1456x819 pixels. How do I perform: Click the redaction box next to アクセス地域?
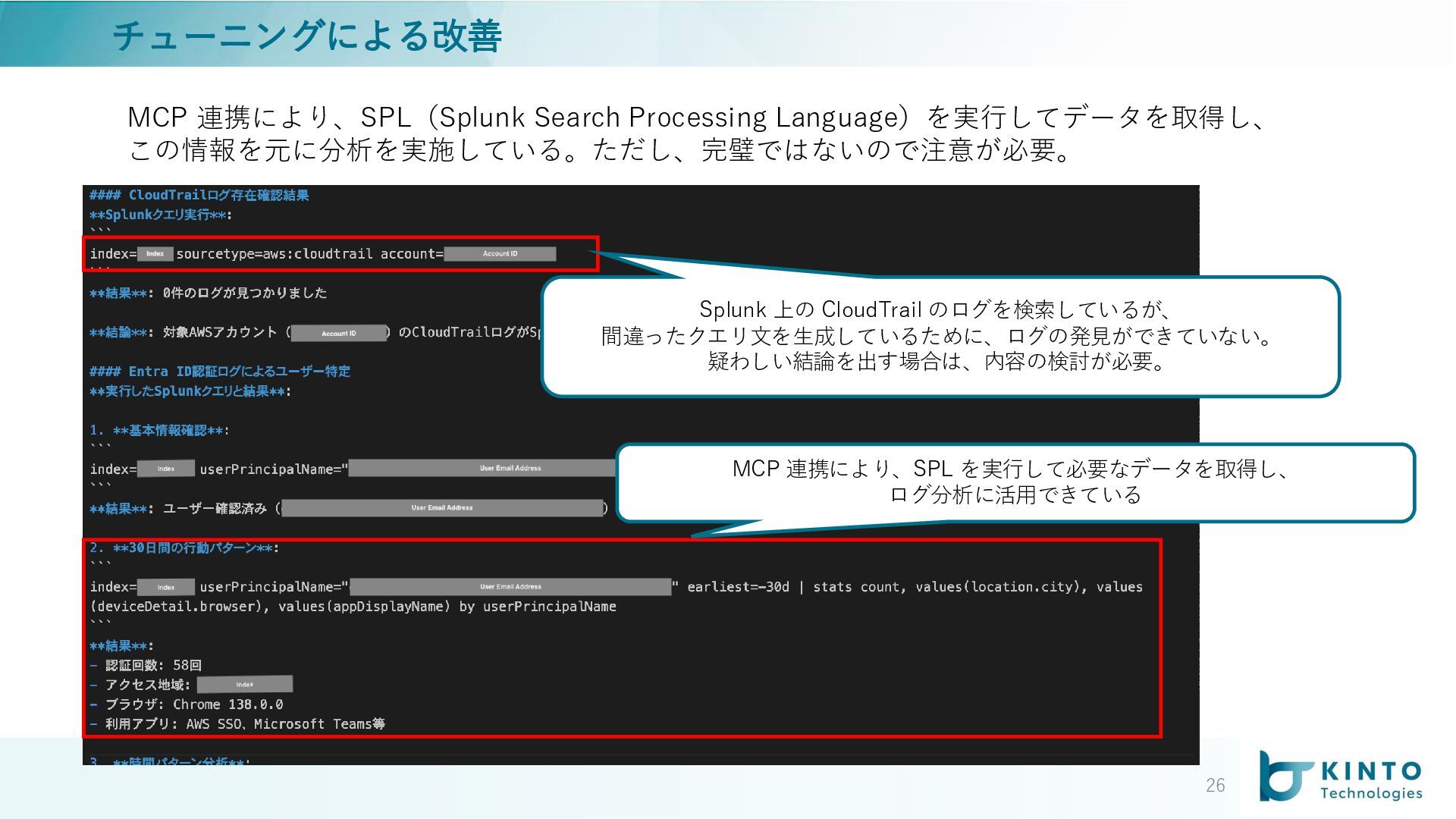244,685
